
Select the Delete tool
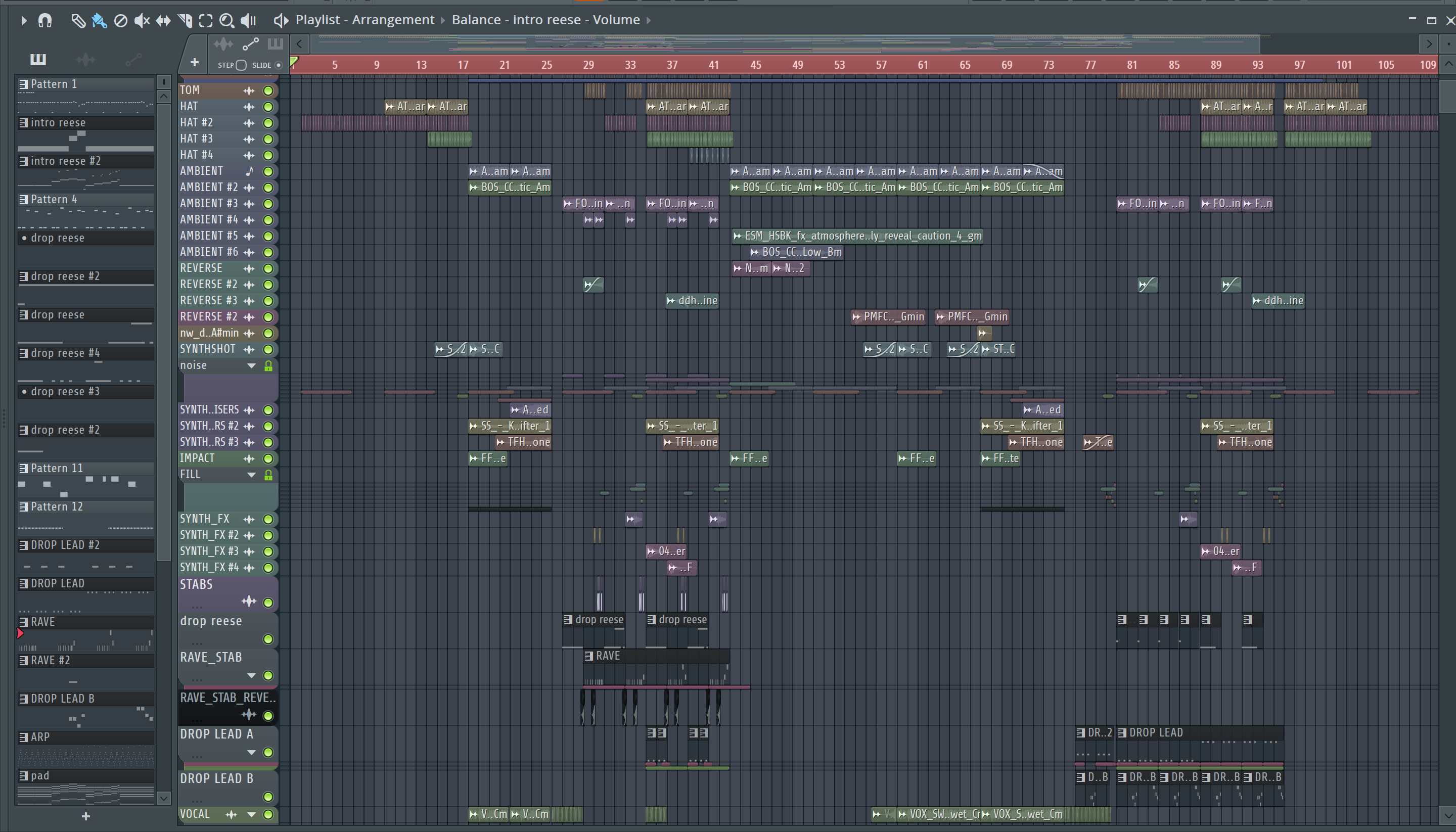[120, 21]
